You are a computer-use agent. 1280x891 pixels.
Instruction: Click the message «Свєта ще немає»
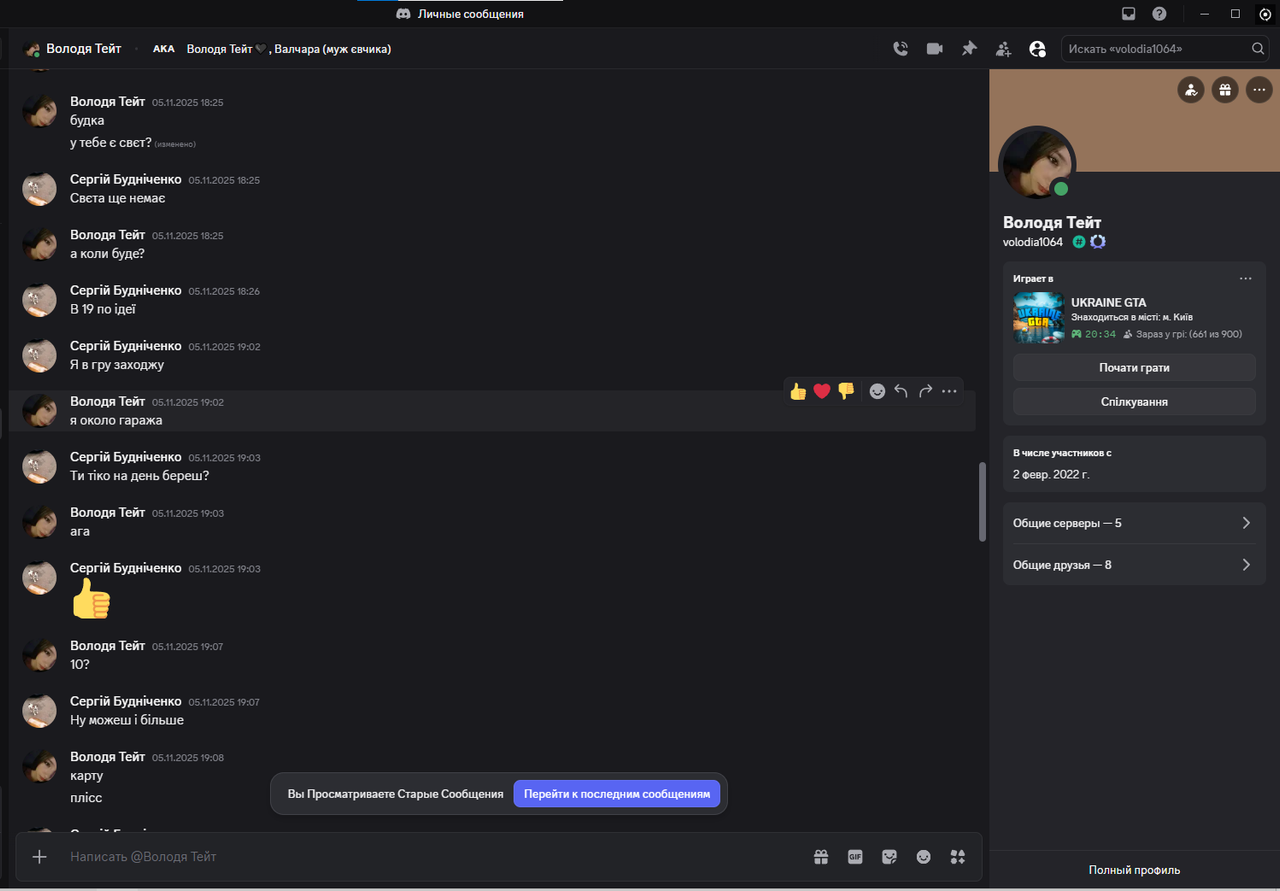point(118,198)
